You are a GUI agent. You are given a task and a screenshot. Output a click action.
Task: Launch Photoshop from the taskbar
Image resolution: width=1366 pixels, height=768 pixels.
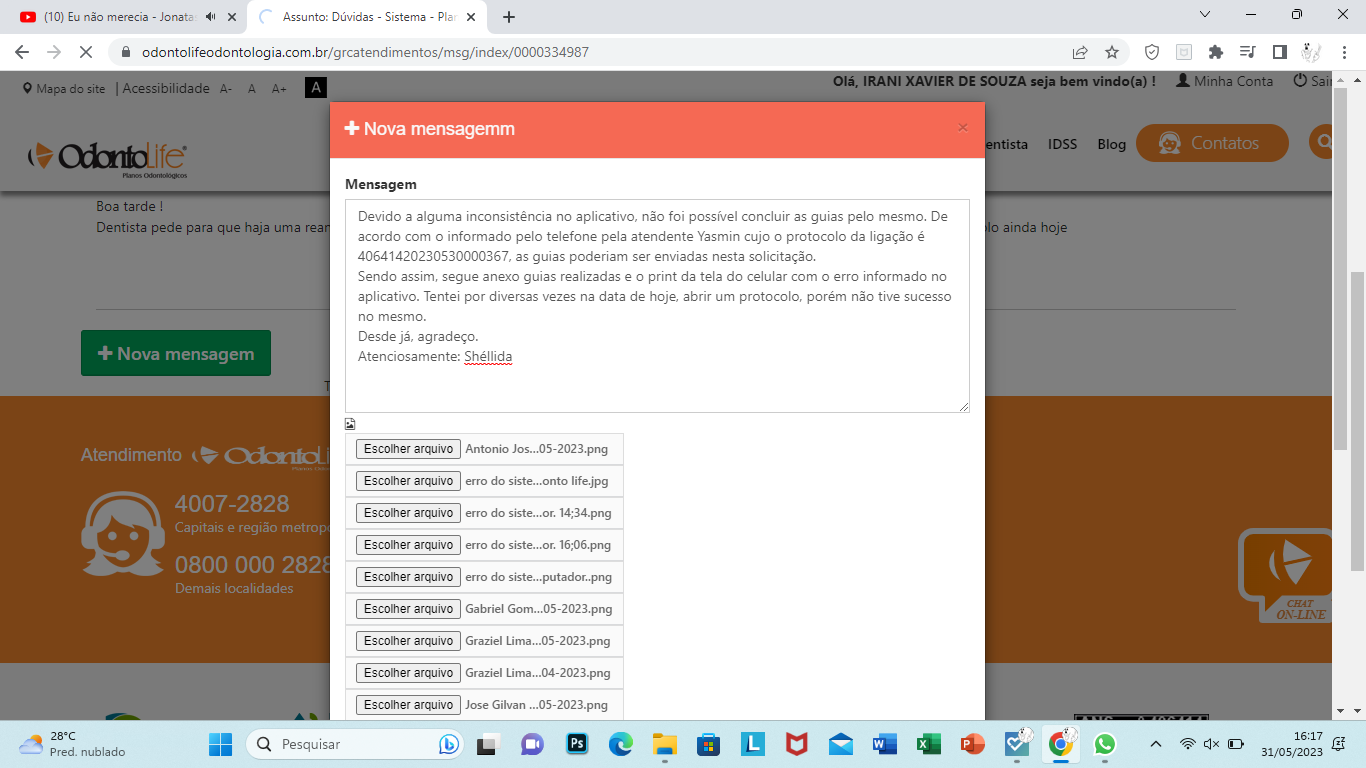pos(577,744)
